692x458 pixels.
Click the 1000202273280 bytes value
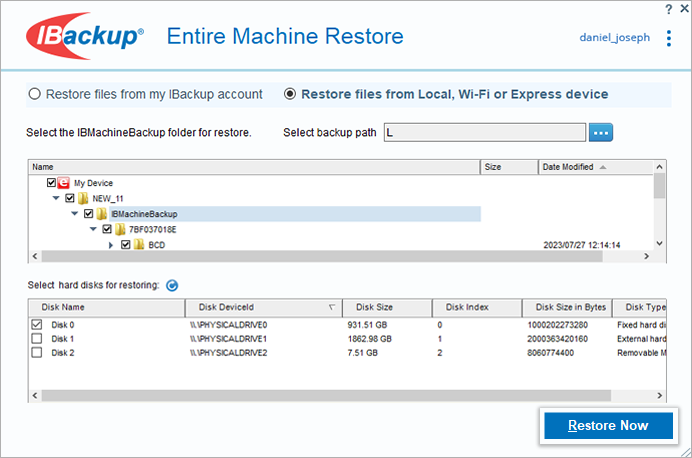click(557, 325)
